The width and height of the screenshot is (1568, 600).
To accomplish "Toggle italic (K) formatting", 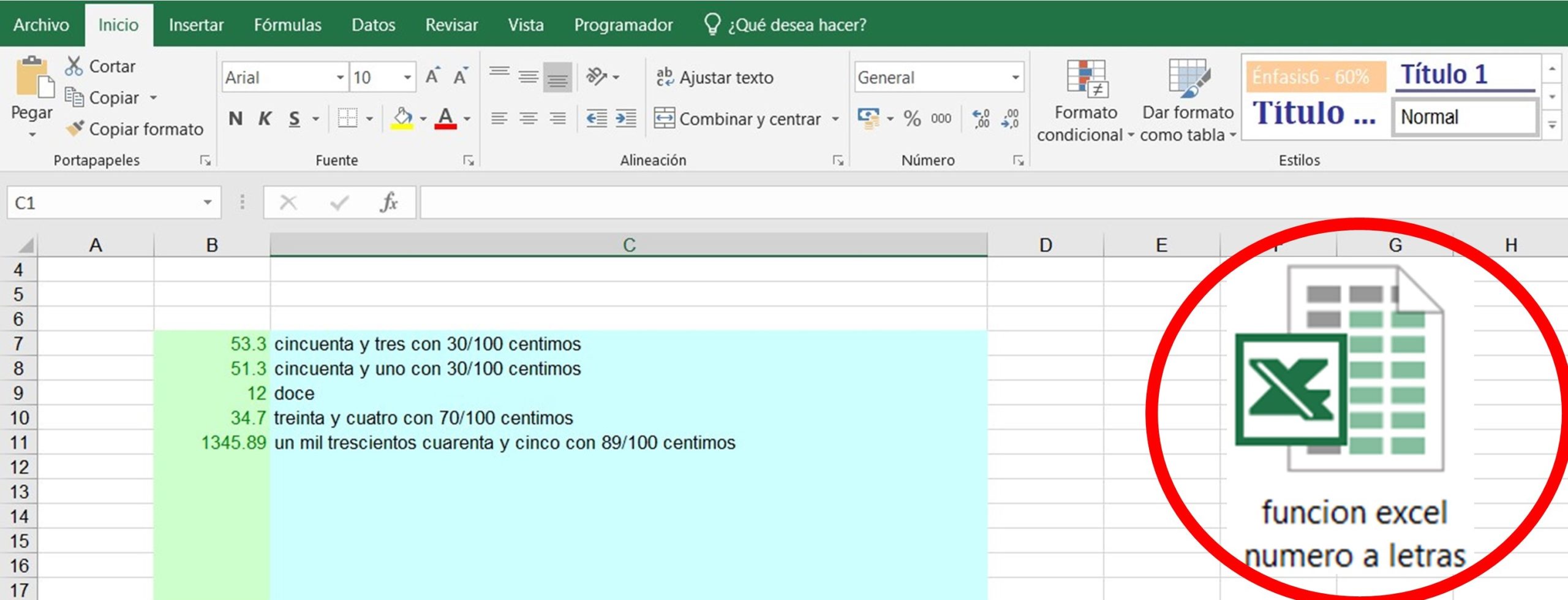I will click(x=265, y=118).
